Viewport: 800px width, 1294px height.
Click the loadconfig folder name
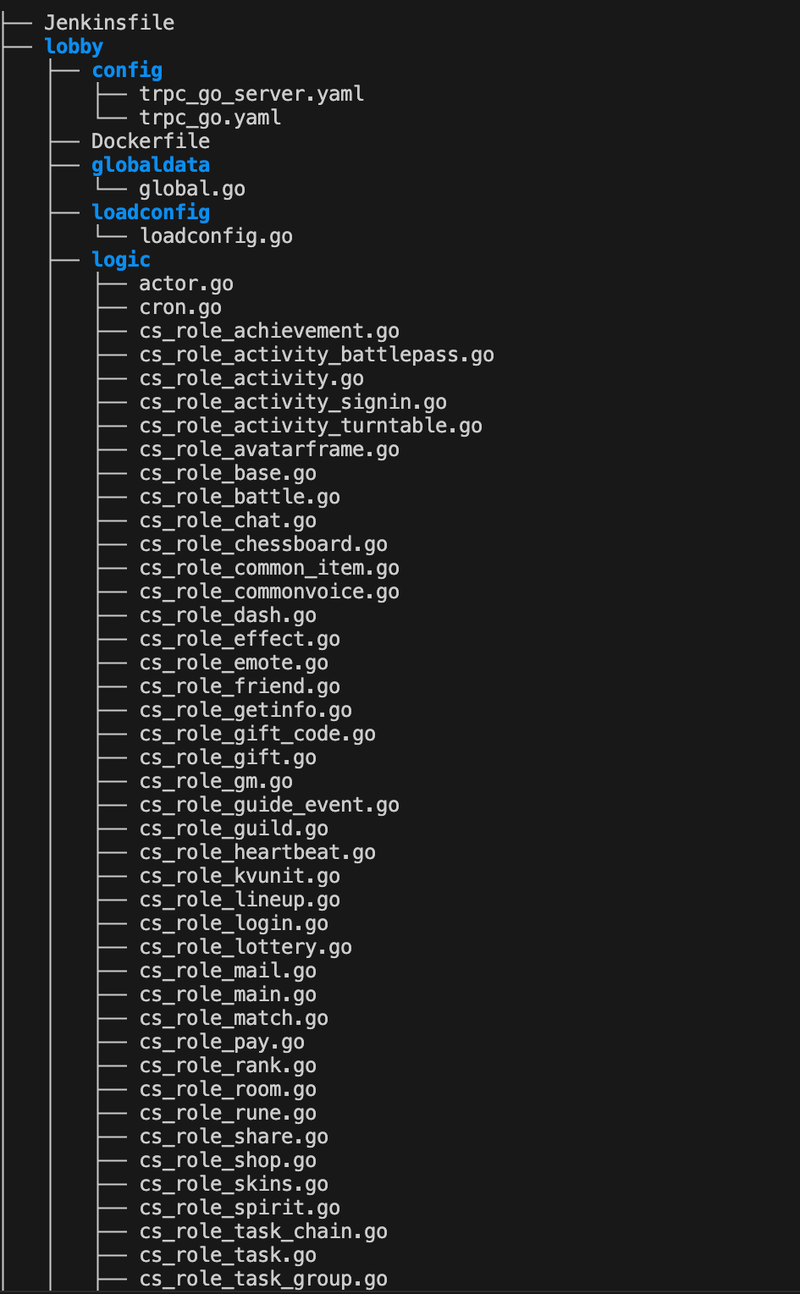[151, 212]
